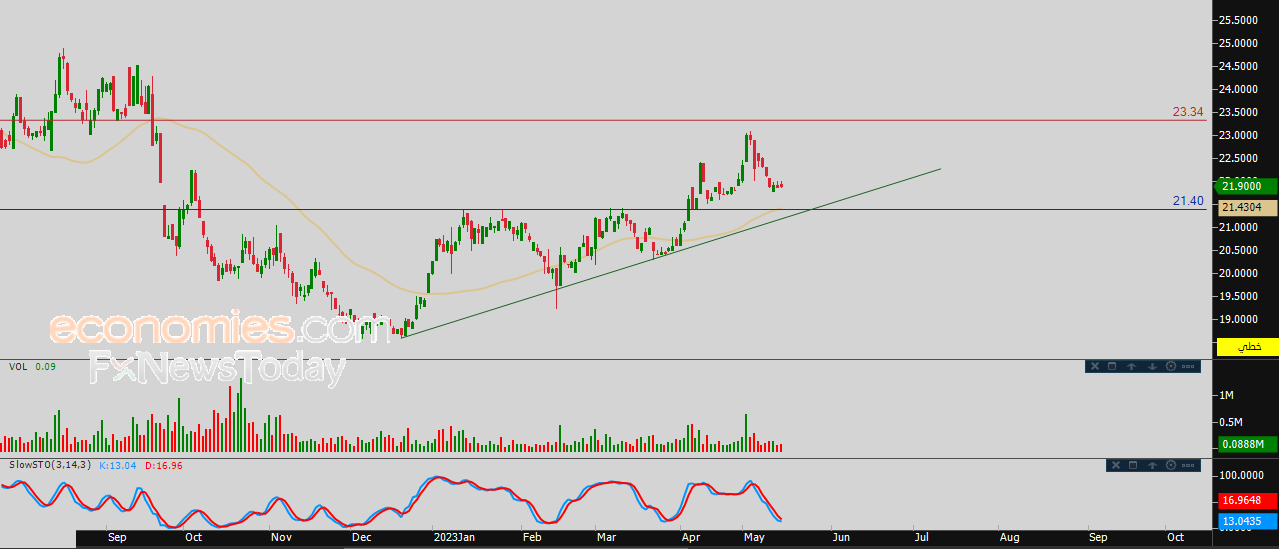This screenshot has width=1279, height=549.
Task: Move the SlowSTO panel up
Action: click(x=1152, y=465)
